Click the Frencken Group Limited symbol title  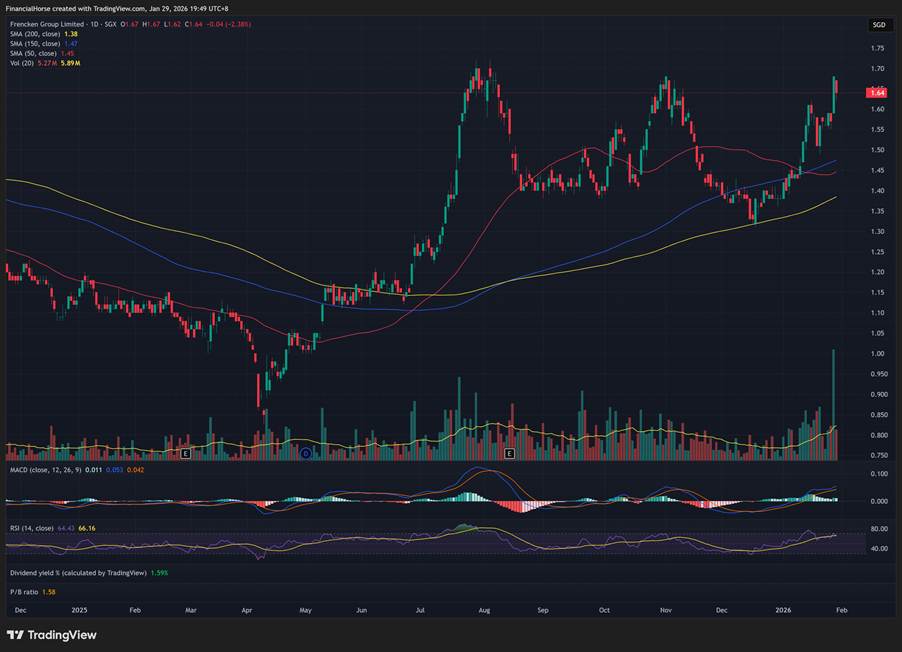[x=49, y=24]
